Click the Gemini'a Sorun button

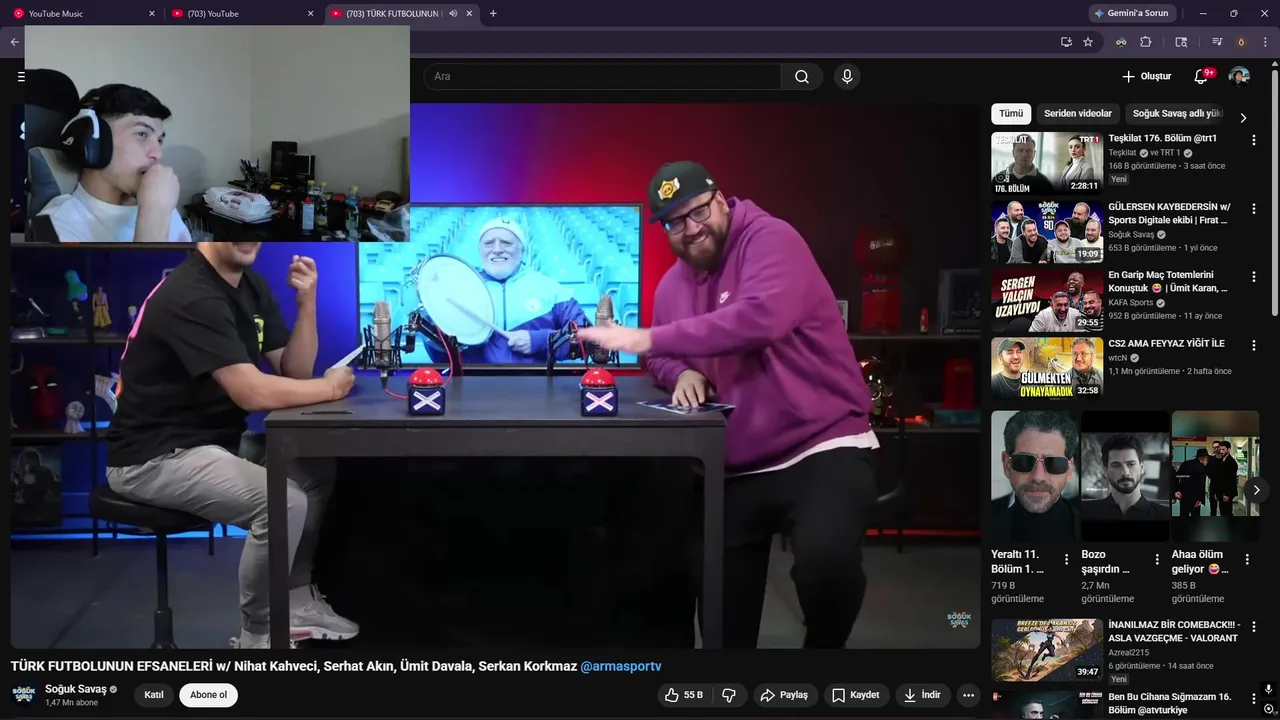tap(1132, 14)
